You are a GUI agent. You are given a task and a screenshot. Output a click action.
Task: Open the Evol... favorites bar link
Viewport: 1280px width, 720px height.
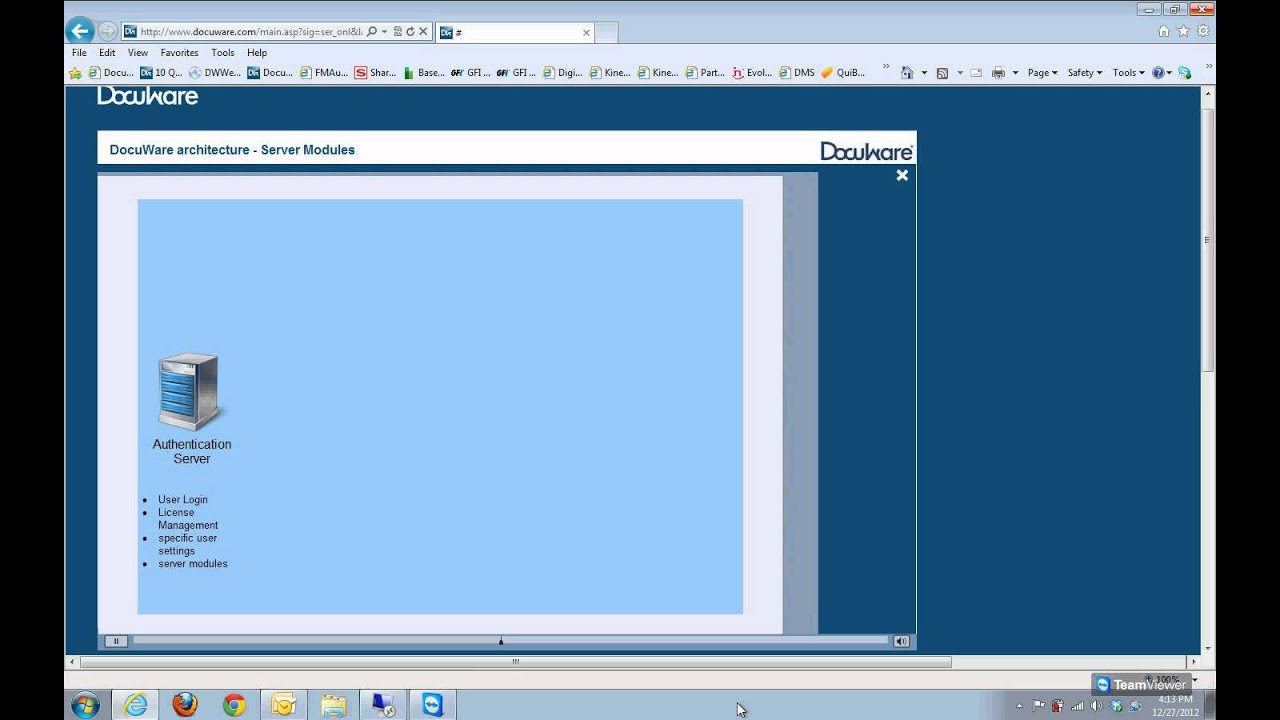click(752, 73)
